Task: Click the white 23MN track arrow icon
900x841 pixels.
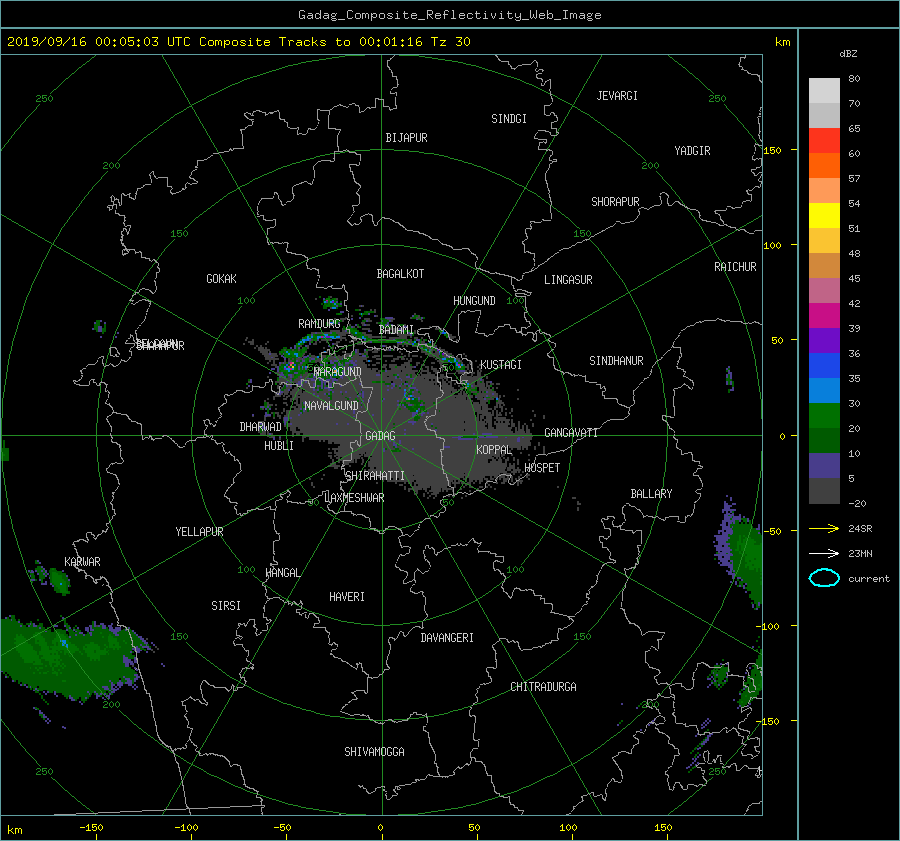Action: coord(824,553)
